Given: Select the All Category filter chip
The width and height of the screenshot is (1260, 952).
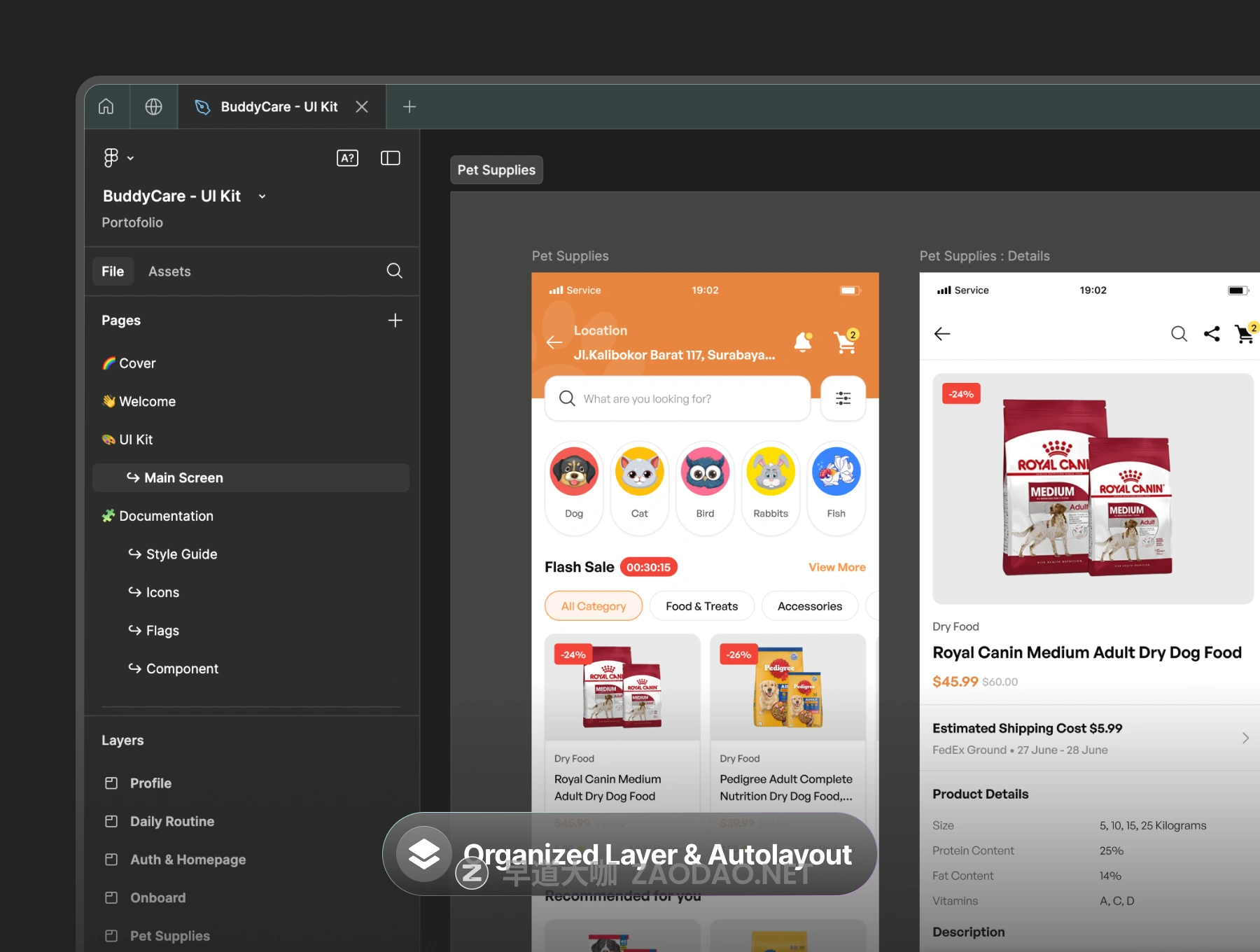Looking at the screenshot, I should pyautogui.click(x=594, y=606).
